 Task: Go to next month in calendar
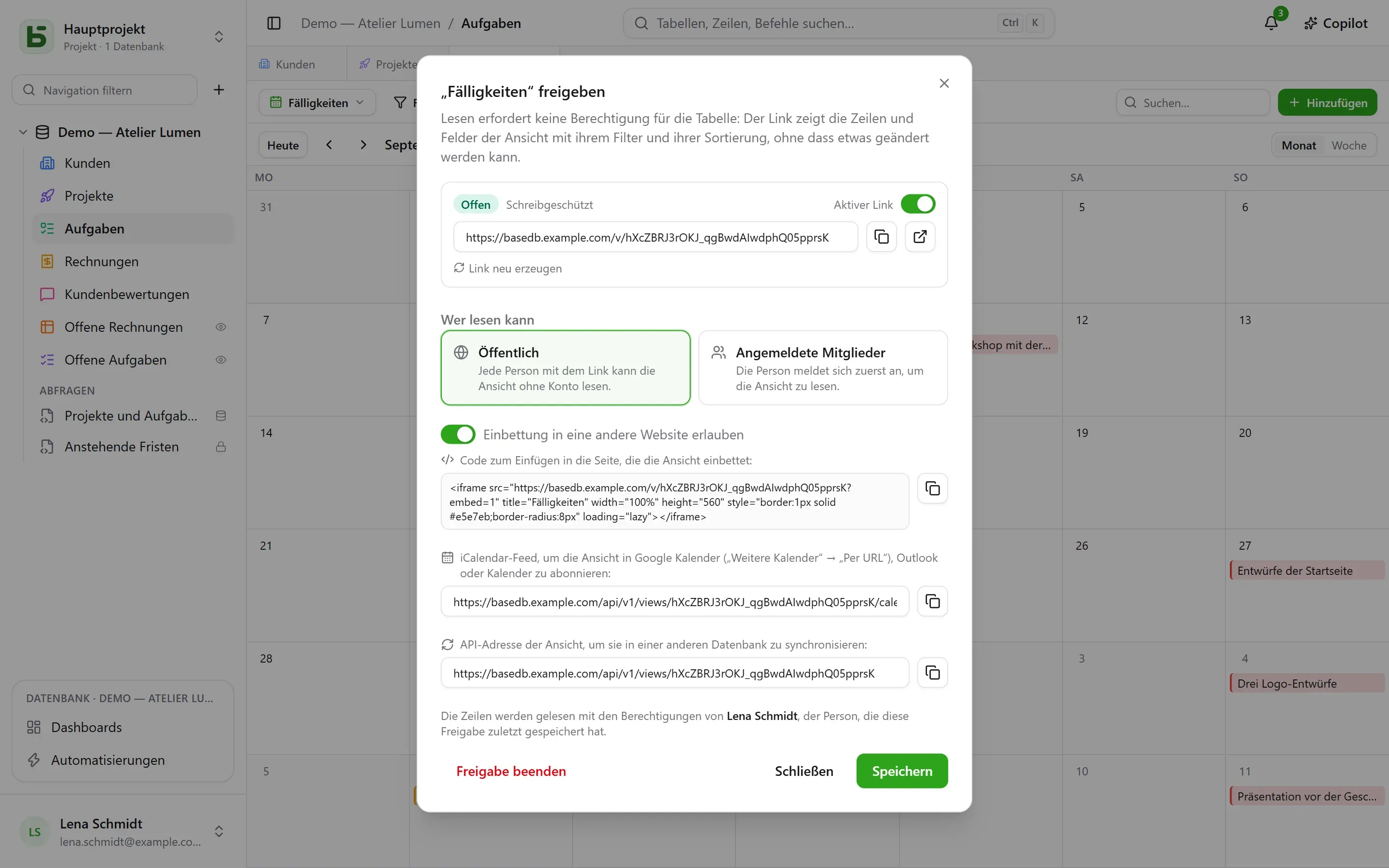pyautogui.click(x=363, y=145)
